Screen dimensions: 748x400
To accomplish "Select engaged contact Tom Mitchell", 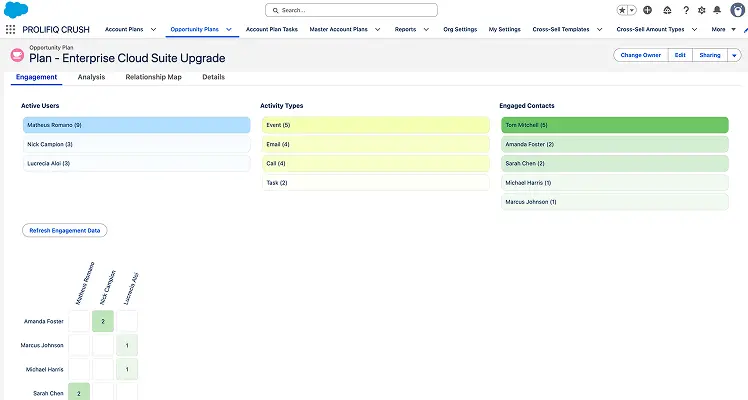I will (x=615, y=125).
